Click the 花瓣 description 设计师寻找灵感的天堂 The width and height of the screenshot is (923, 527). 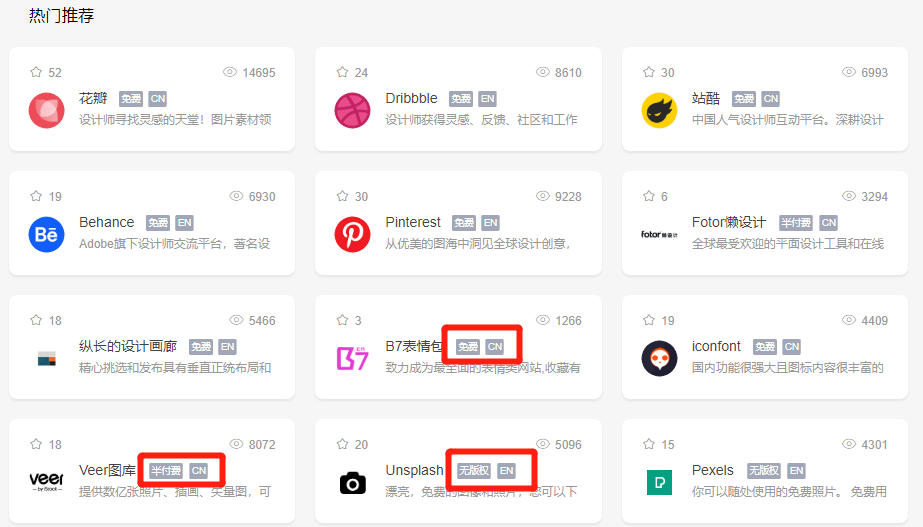tap(141, 120)
